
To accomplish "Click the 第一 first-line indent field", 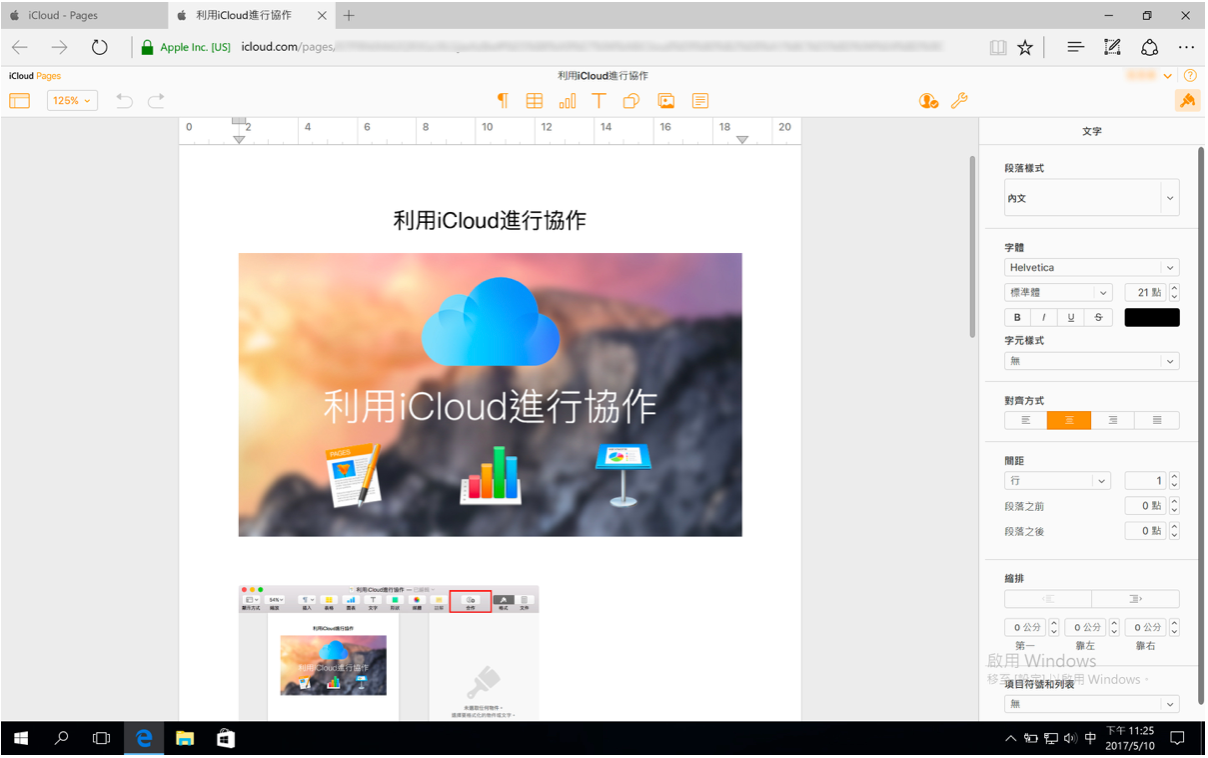I will pyautogui.click(x=1025, y=628).
